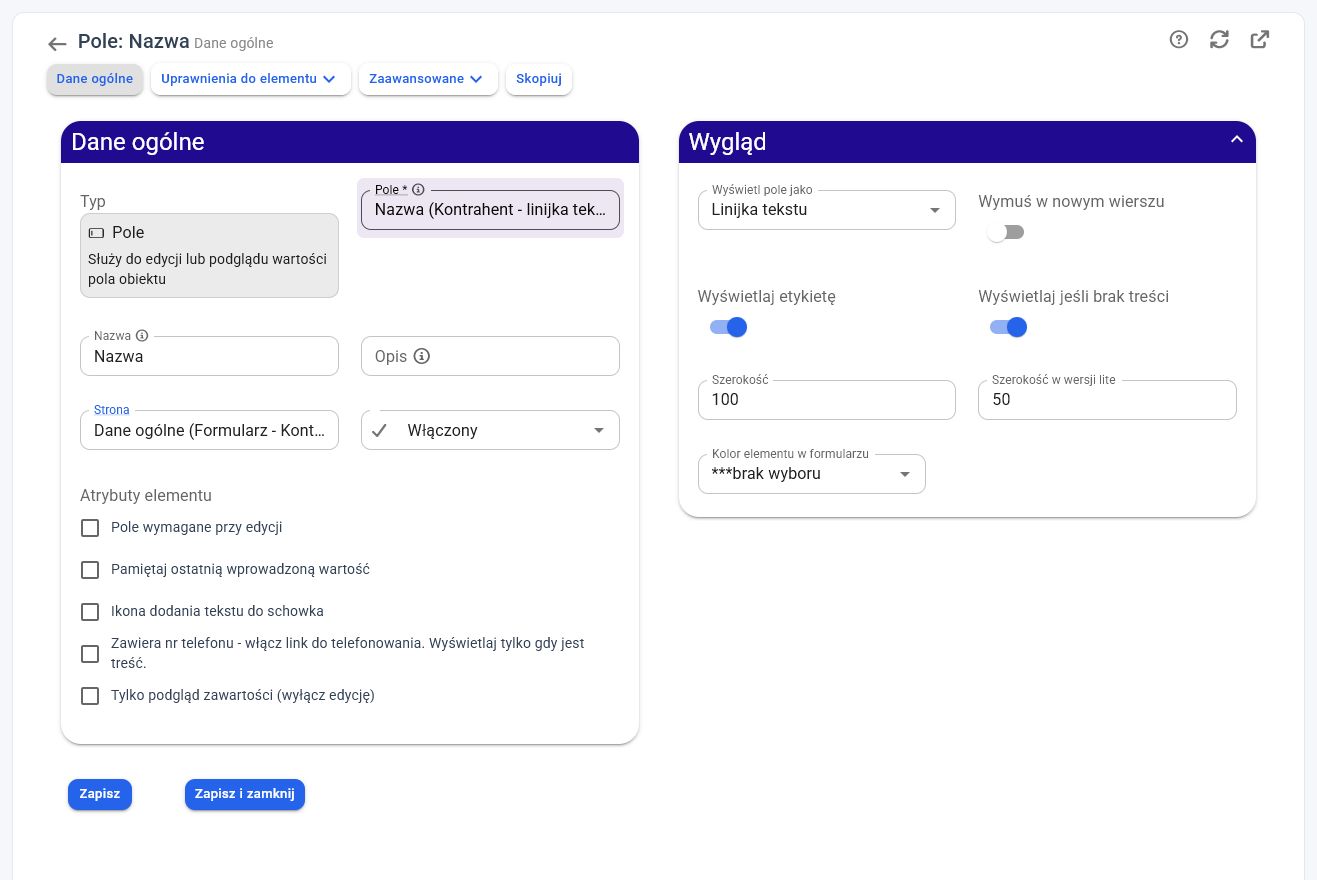This screenshot has width=1317, height=880.
Task: Check 'Pole wymagane przy edycji' checkbox
Action: click(x=90, y=528)
